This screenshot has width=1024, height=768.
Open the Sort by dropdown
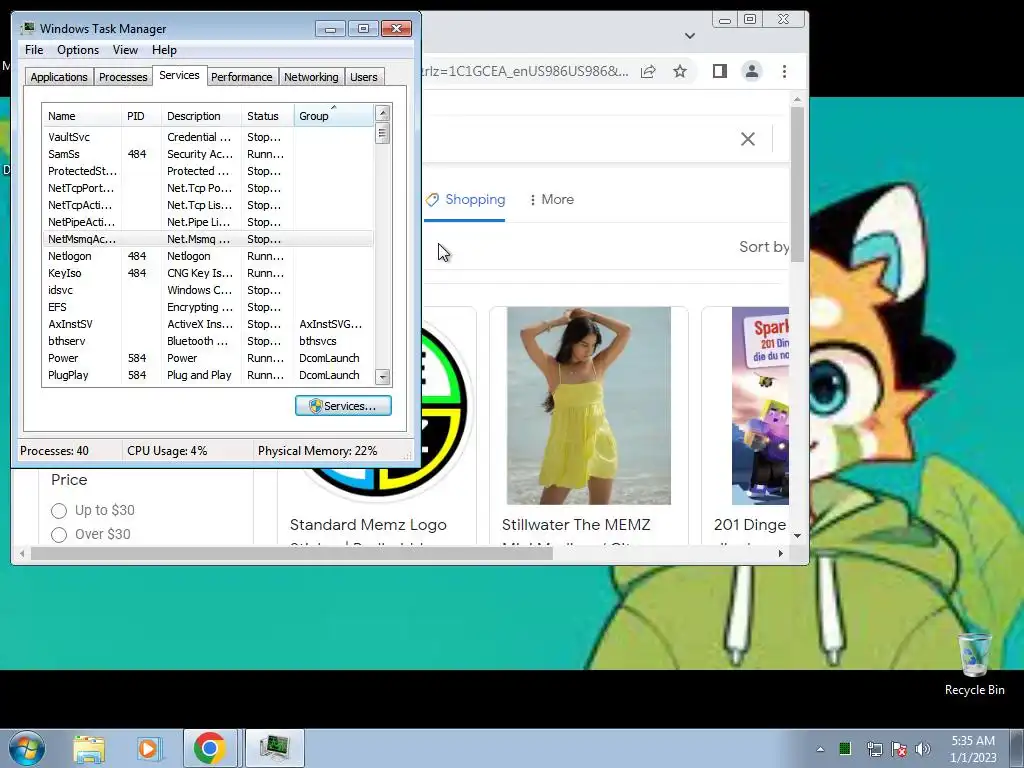point(763,247)
